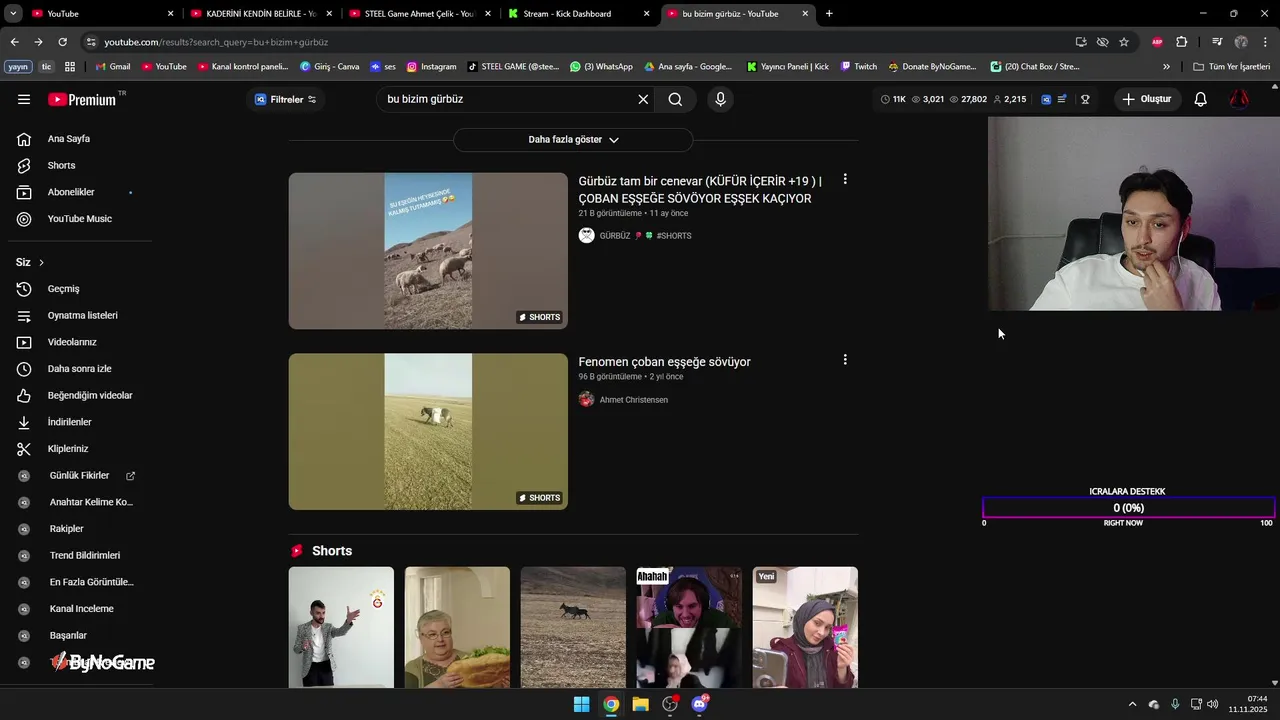Open the 07:44 clock and date
Viewport: 1280px width, 720px height.
tap(1249, 704)
